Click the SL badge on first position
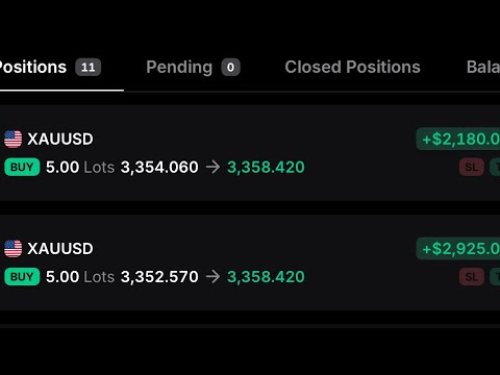This screenshot has width=500, height=375. tap(471, 167)
